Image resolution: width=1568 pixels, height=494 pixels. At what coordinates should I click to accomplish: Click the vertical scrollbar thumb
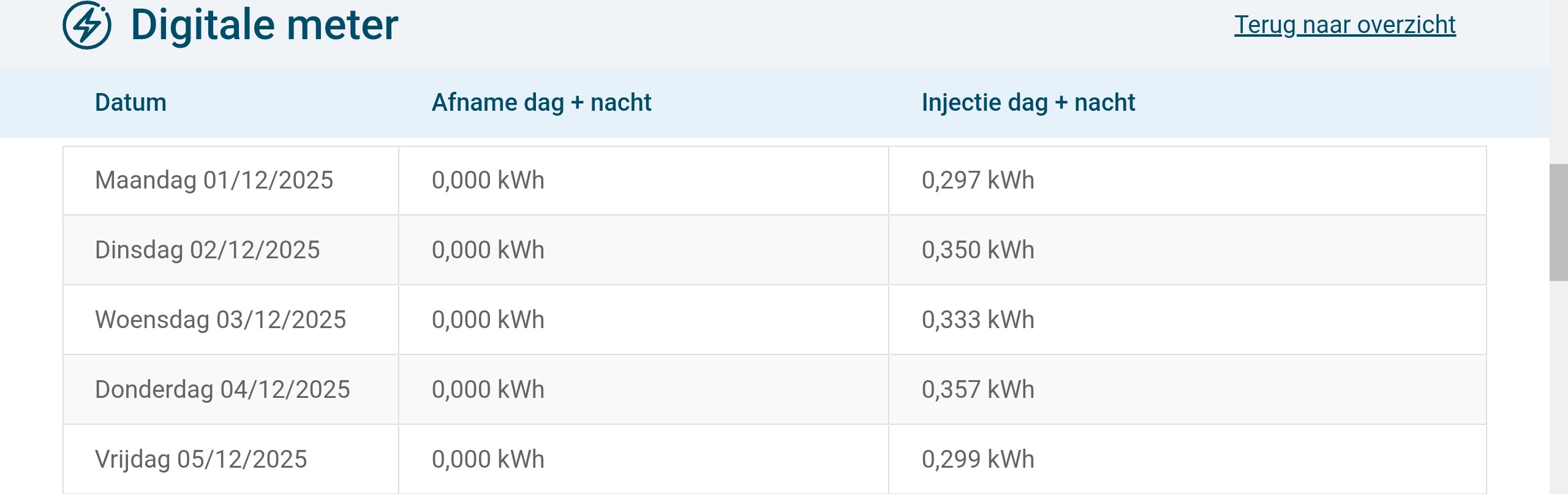click(1558, 222)
